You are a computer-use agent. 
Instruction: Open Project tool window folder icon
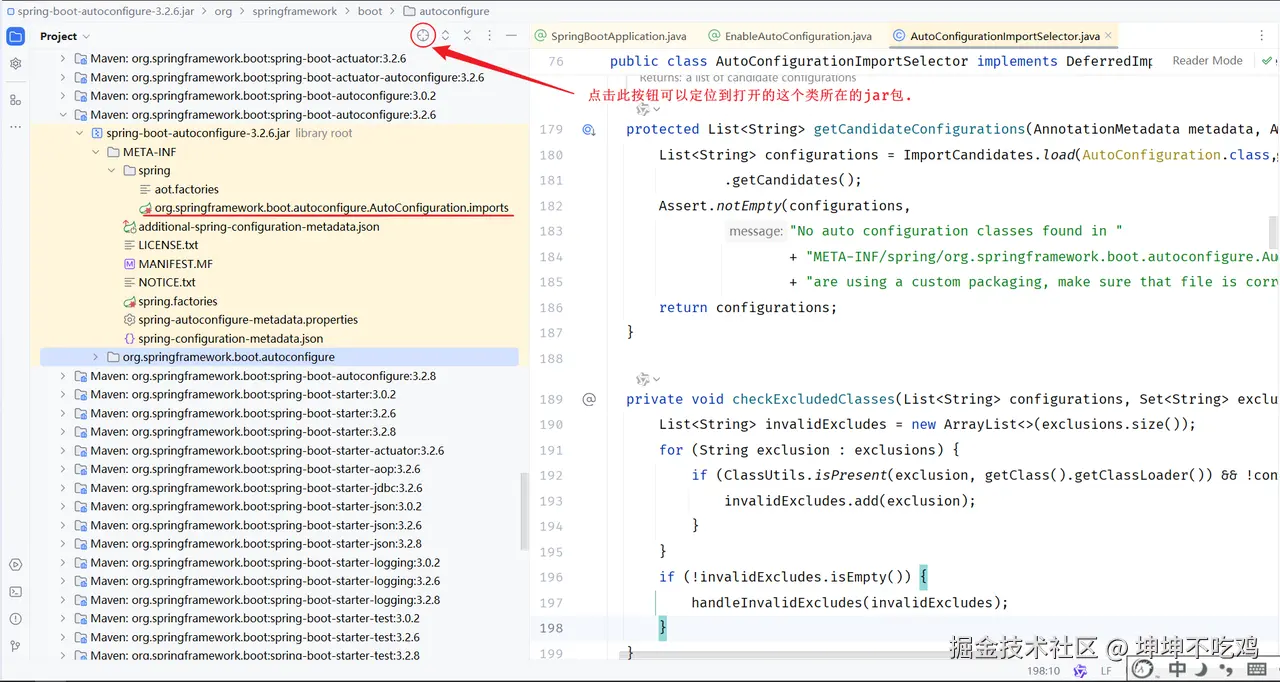point(16,37)
